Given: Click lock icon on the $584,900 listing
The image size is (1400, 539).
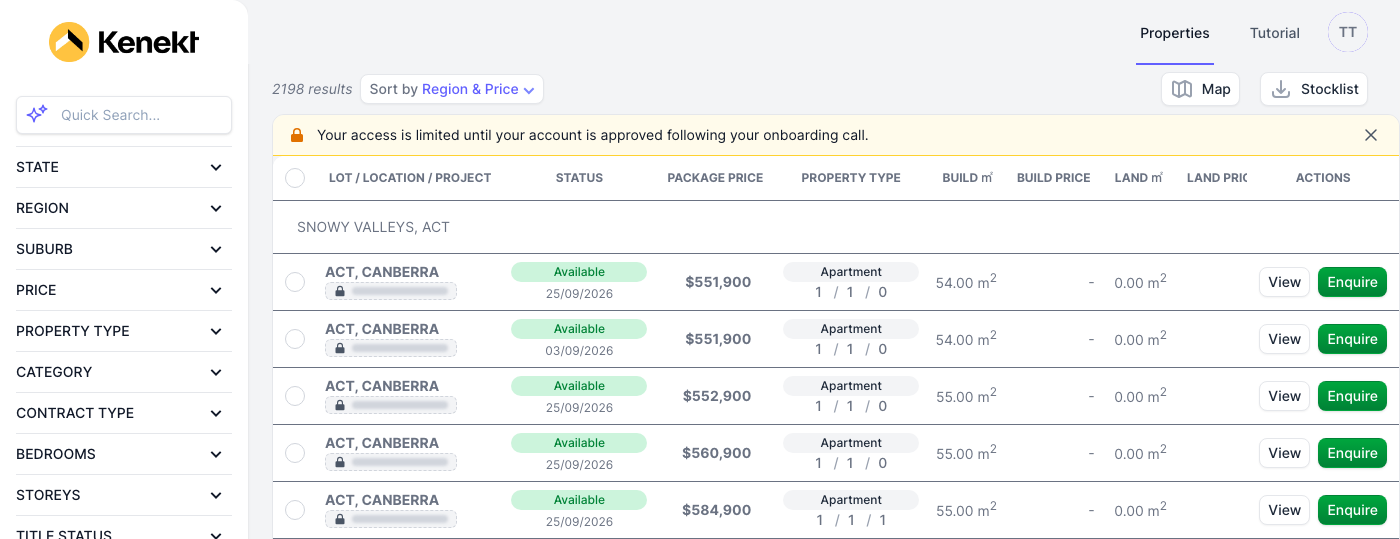Looking at the screenshot, I should [x=340, y=519].
